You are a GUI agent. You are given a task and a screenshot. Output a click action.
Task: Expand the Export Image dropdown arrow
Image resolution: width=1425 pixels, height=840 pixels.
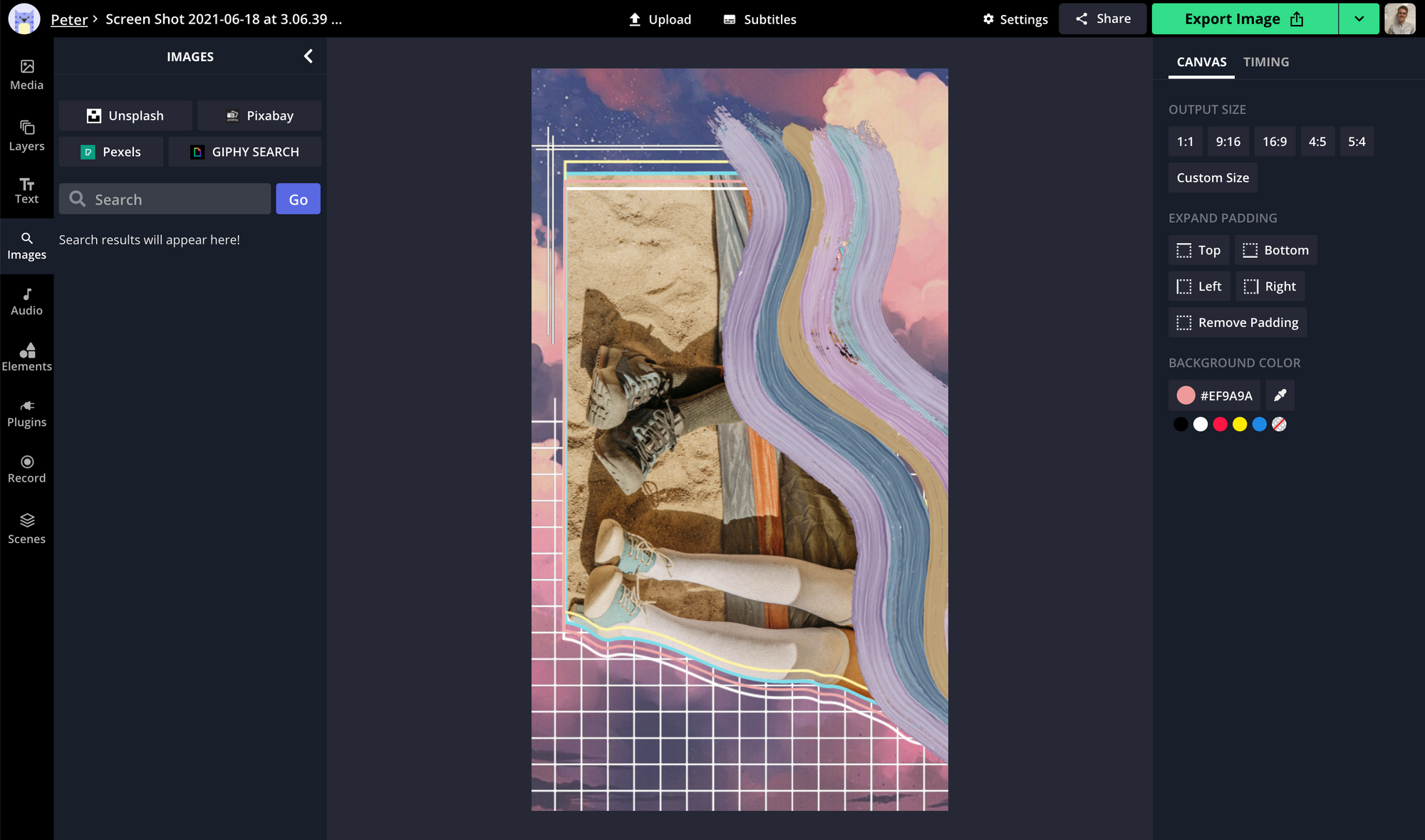point(1359,19)
